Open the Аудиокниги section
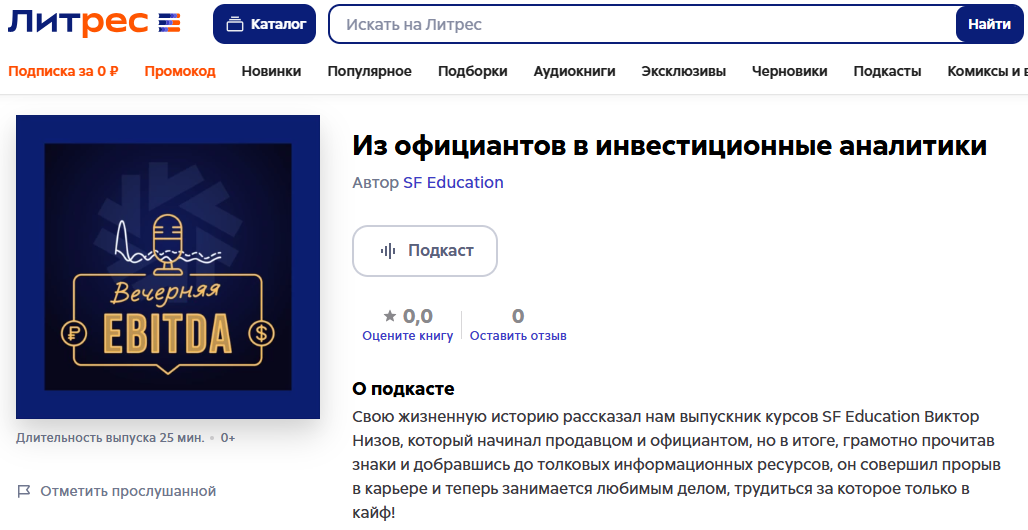Viewport: 1028px width, 530px height. [x=574, y=71]
